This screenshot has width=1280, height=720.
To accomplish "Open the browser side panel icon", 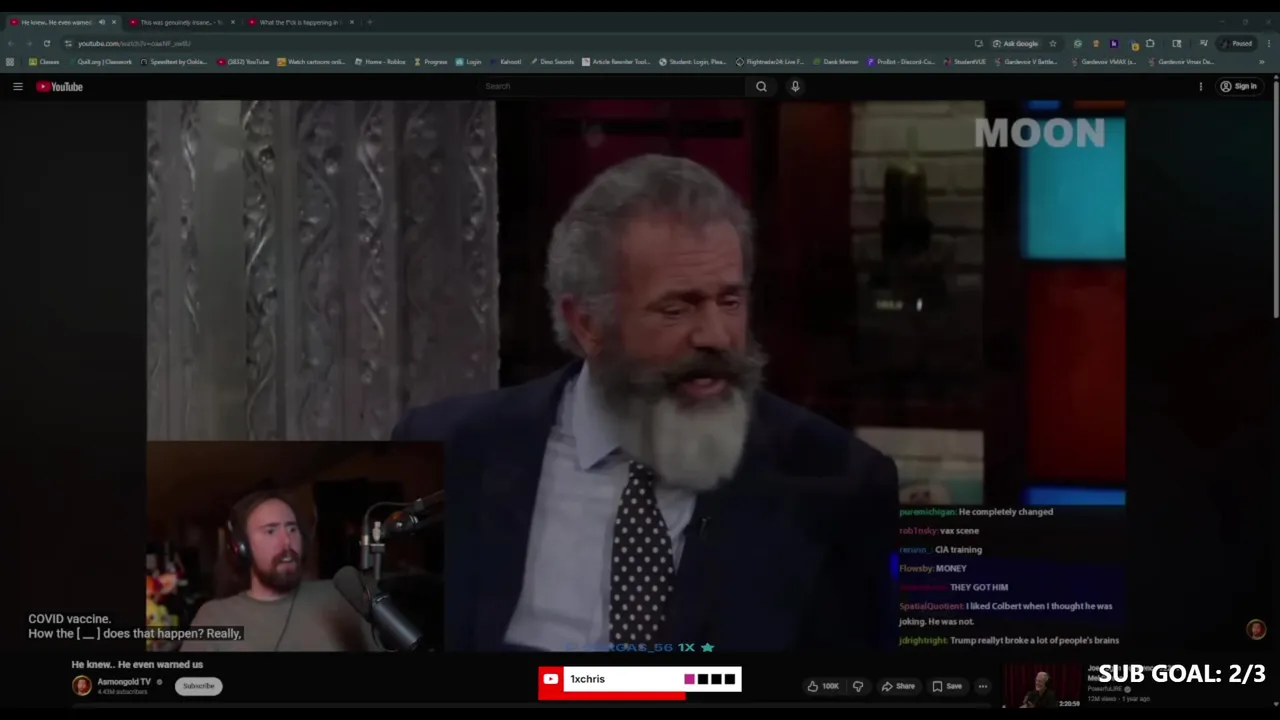I will (1177, 44).
